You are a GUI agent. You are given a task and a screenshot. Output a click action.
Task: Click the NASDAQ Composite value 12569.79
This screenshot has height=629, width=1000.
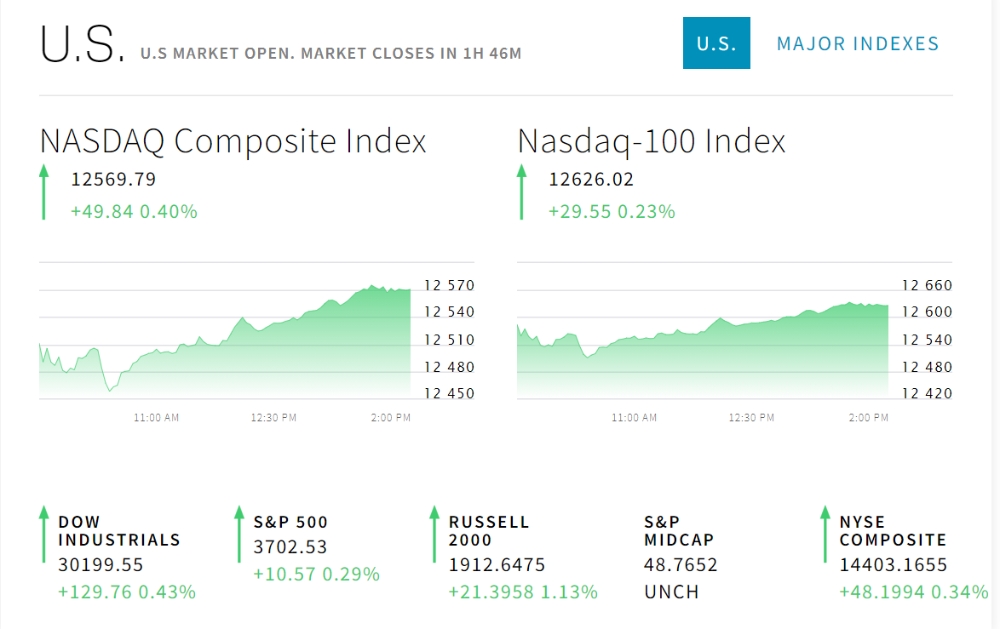tap(113, 180)
